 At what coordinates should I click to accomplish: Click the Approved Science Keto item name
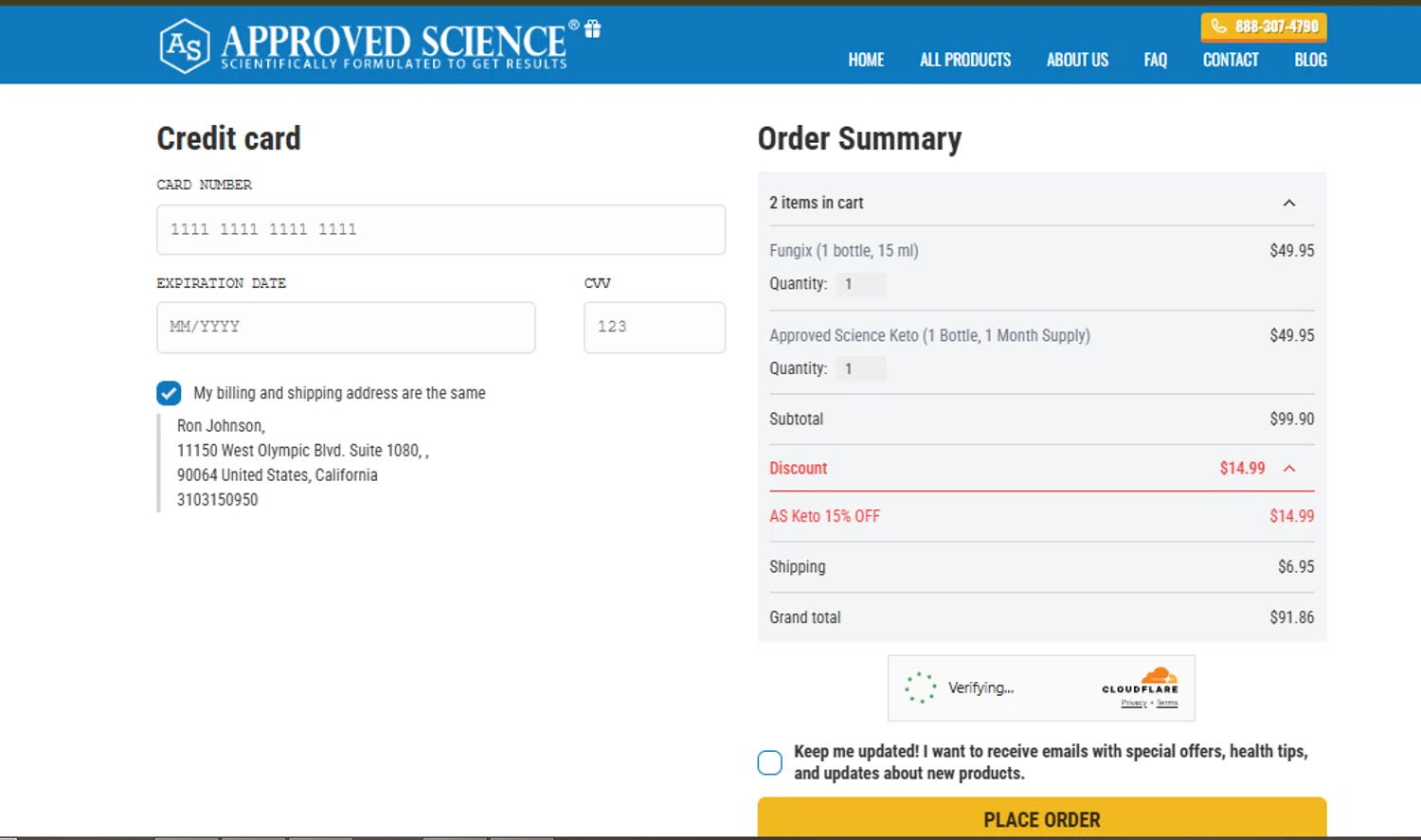[929, 335]
